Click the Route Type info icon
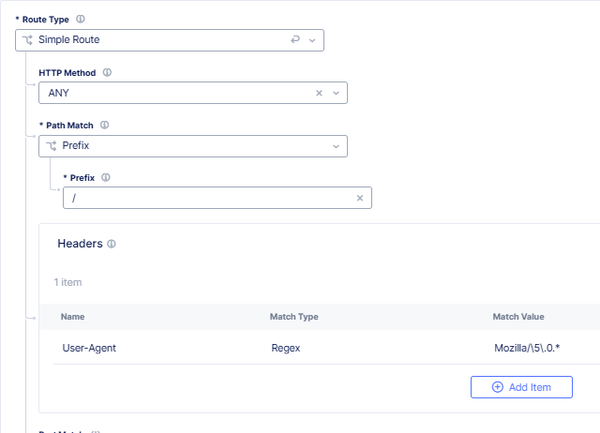This screenshot has height=433, width=600. pos(80,19)
